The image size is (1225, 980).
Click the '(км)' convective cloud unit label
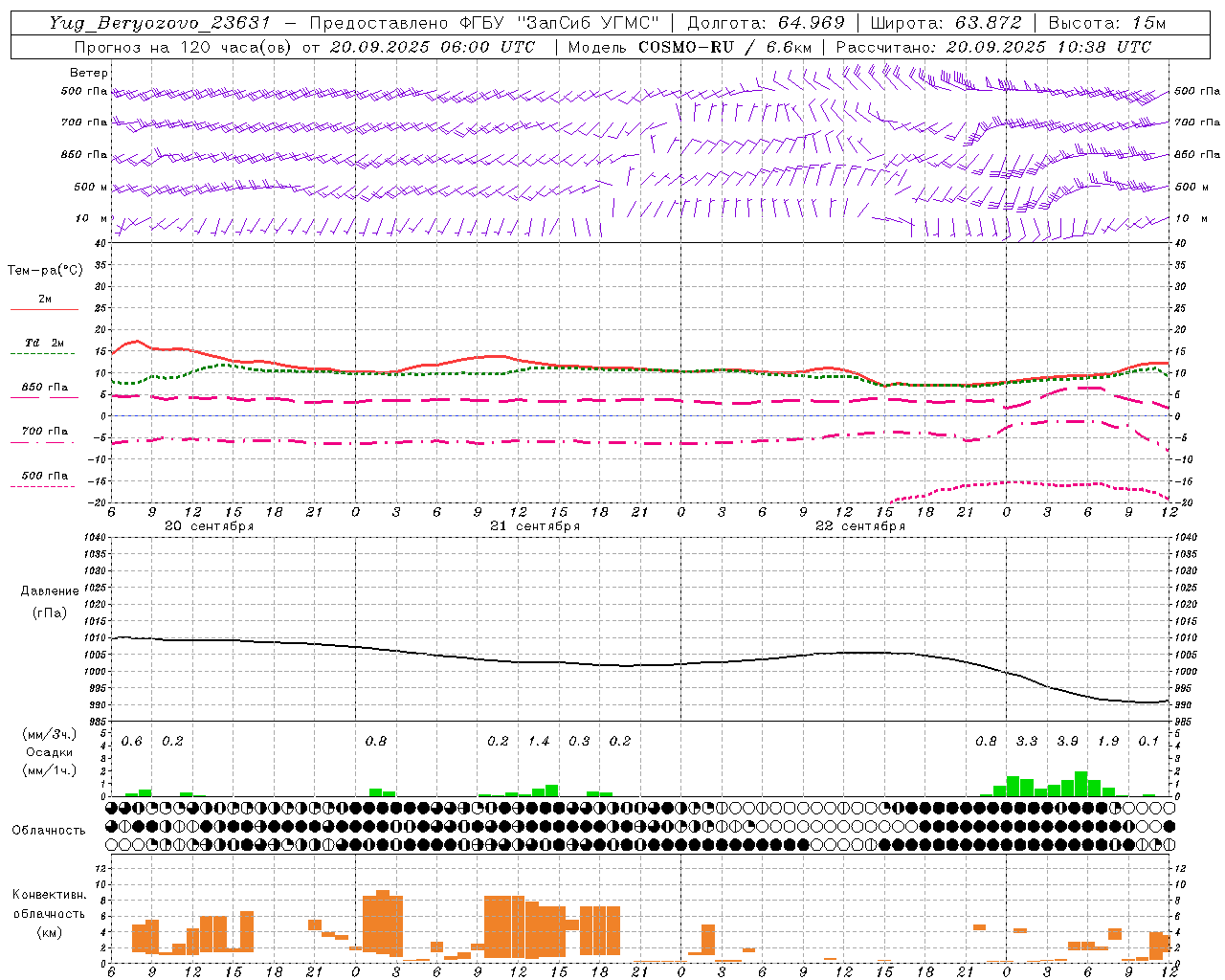point(49,932)
